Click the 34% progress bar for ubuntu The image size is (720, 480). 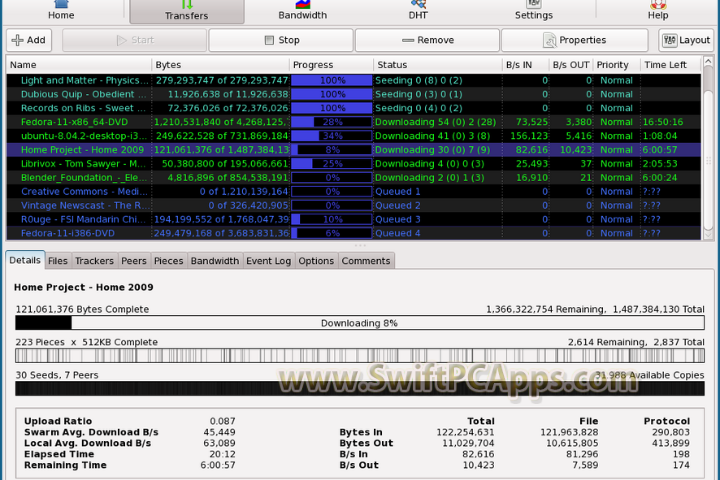coord(332,136)
